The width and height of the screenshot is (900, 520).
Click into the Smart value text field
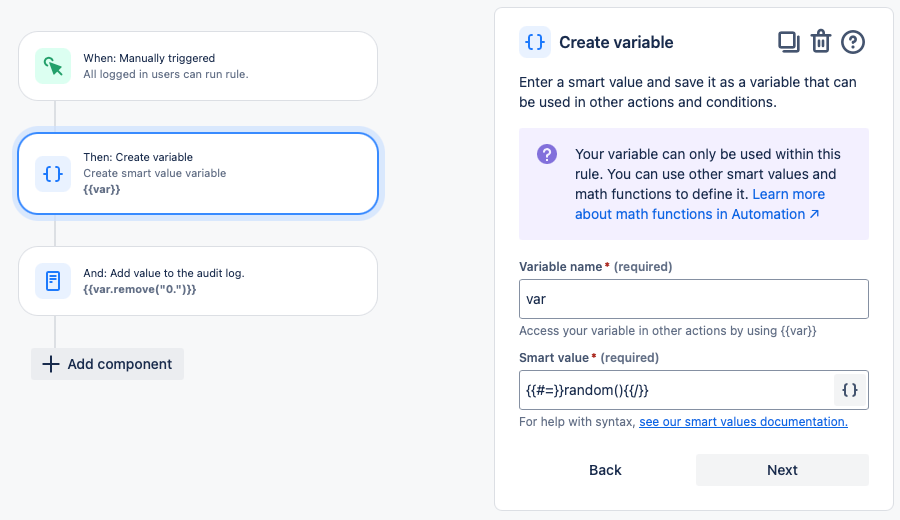tap(677, 390)
